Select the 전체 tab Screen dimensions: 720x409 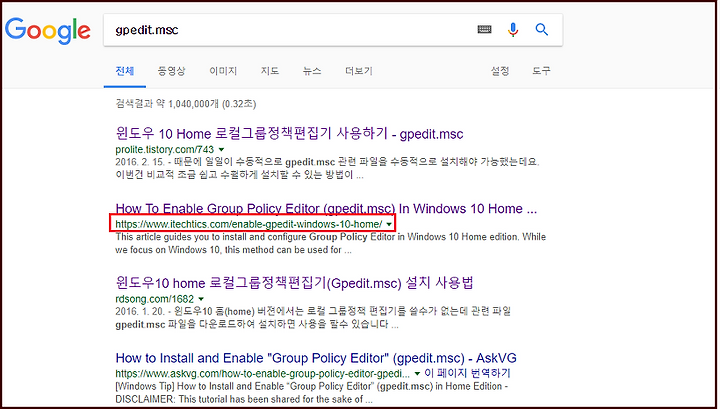click(124, 71)
